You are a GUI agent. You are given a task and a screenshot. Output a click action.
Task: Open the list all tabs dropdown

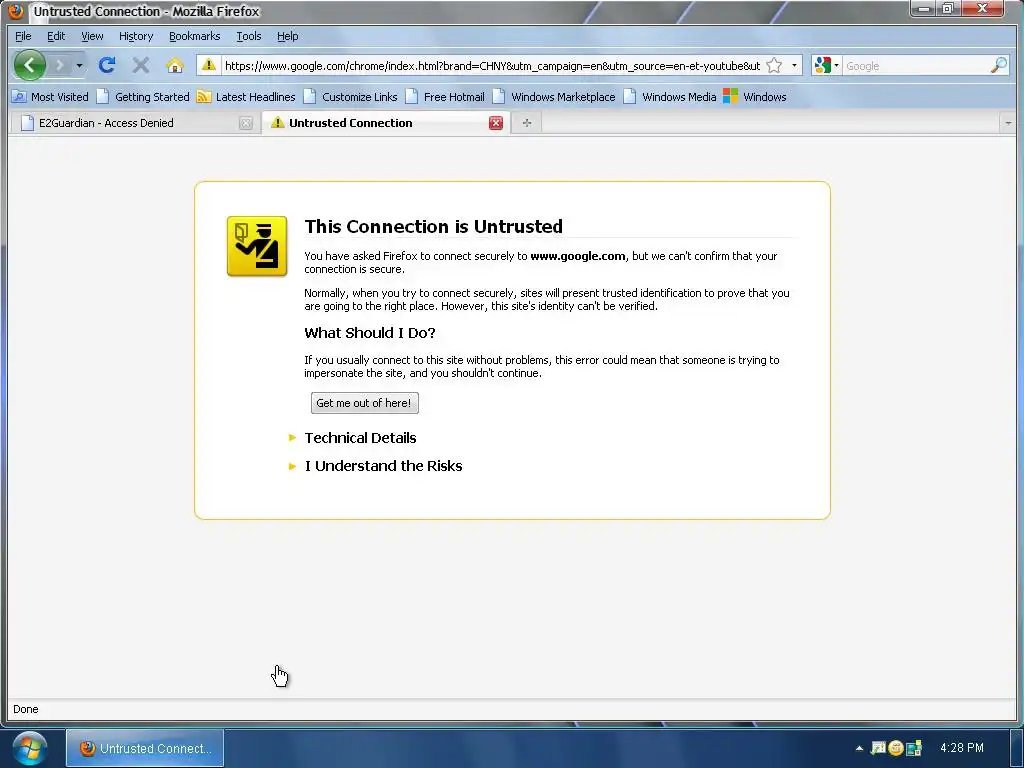pyautogui.click(x=1008, y=123)
